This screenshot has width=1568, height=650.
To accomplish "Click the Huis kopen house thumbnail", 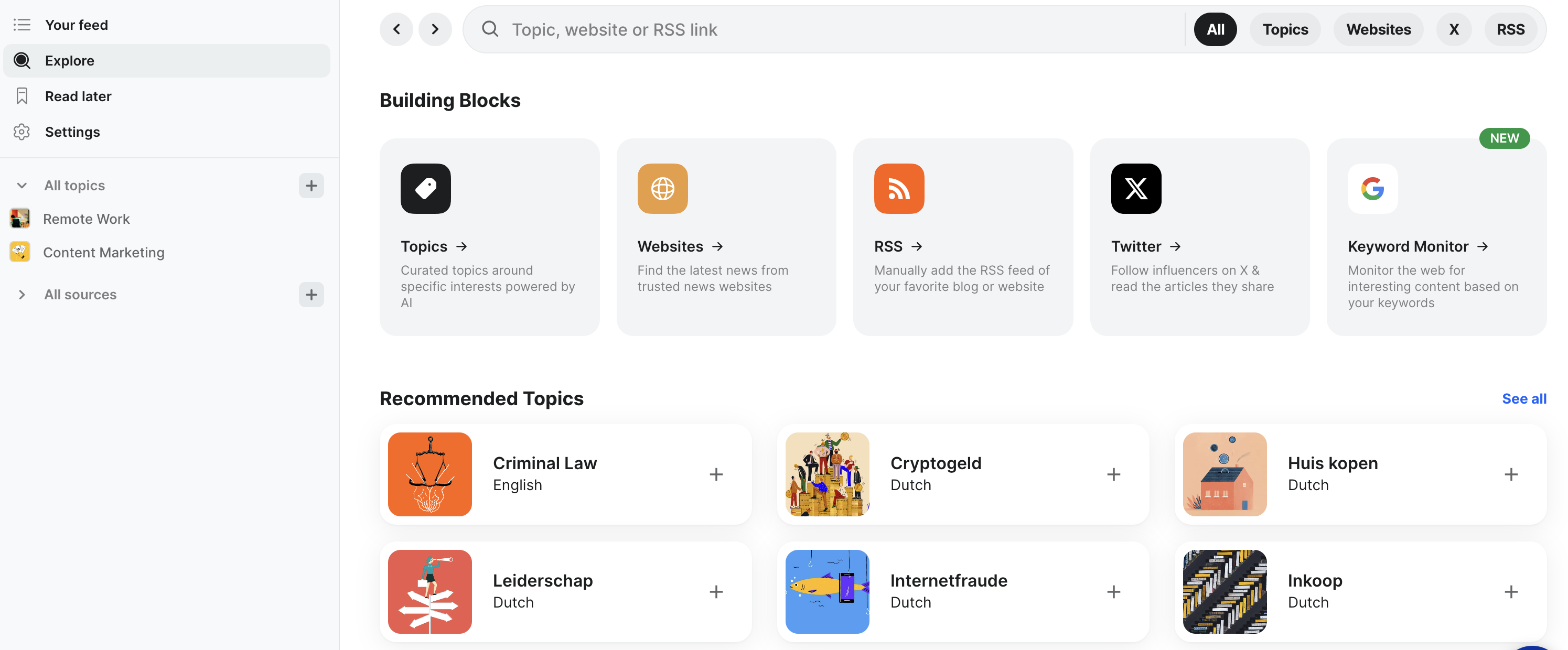I will point(1225,474).
